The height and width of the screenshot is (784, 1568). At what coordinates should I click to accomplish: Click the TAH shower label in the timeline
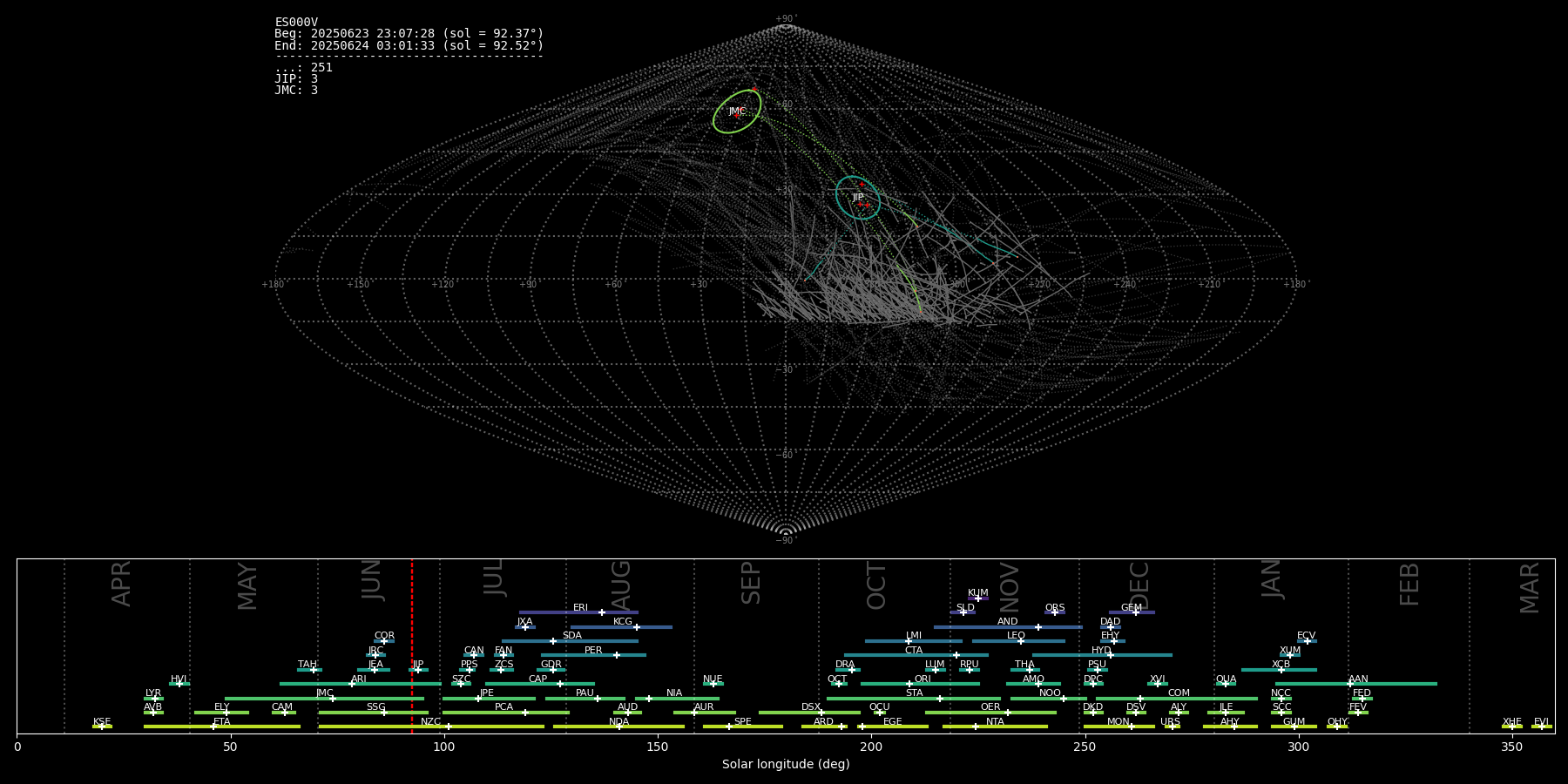click(x=308, y=665)
